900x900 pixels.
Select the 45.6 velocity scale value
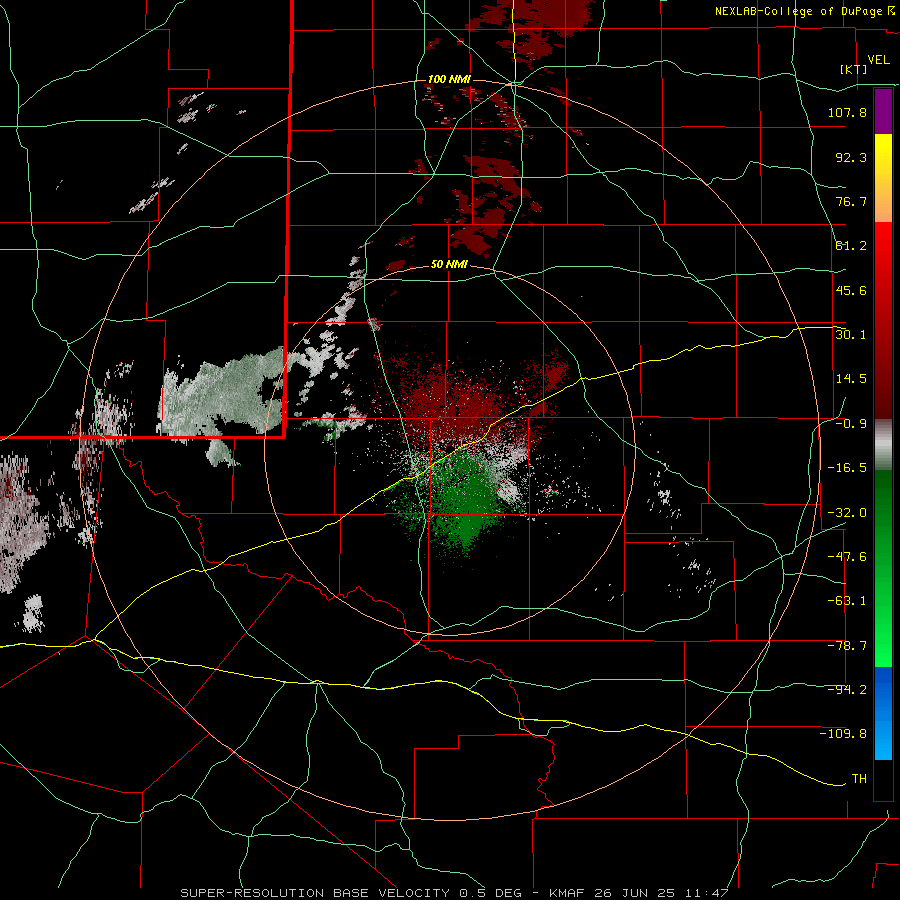pos(851,290)
